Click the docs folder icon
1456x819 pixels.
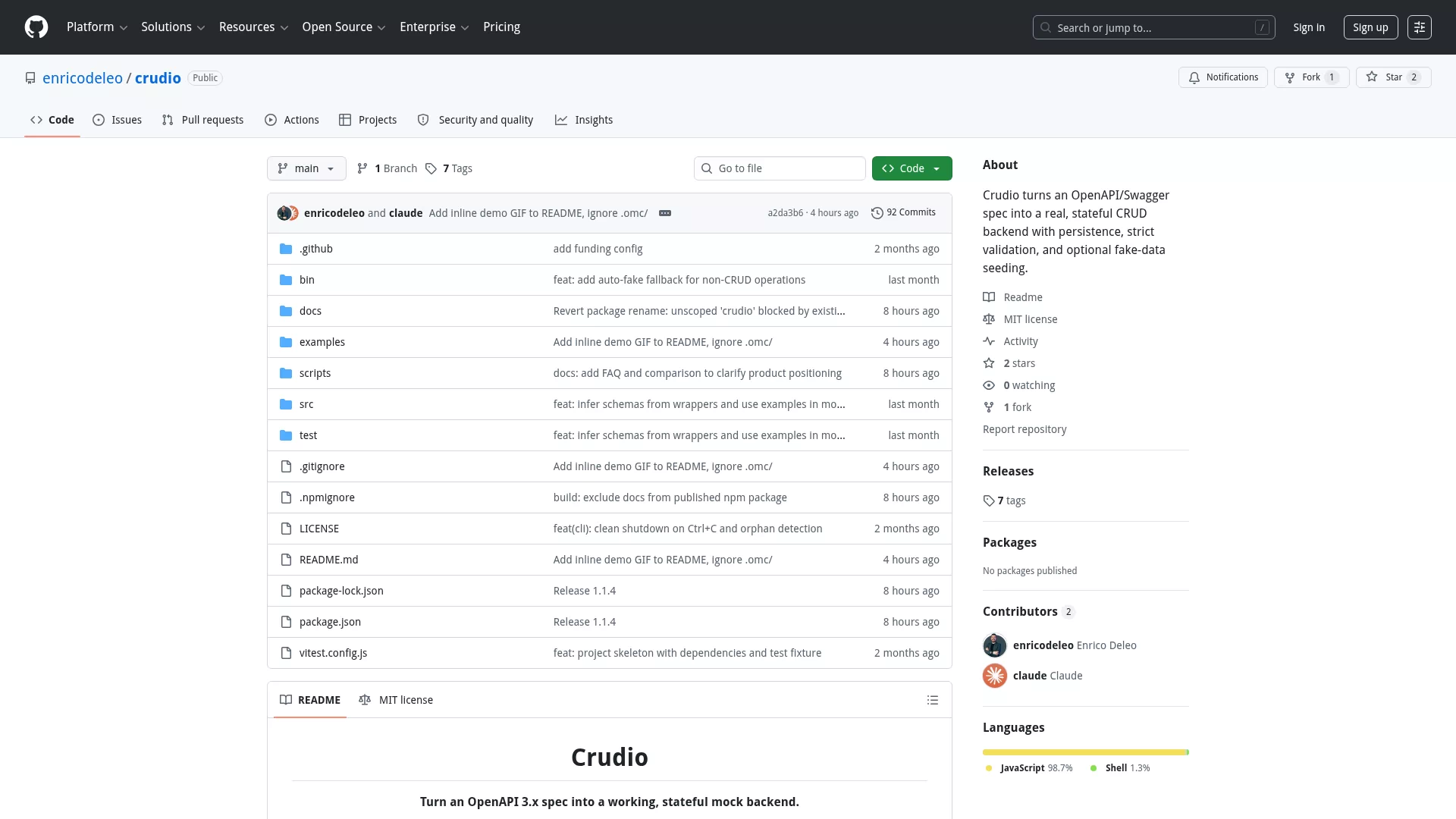(286, 311)
